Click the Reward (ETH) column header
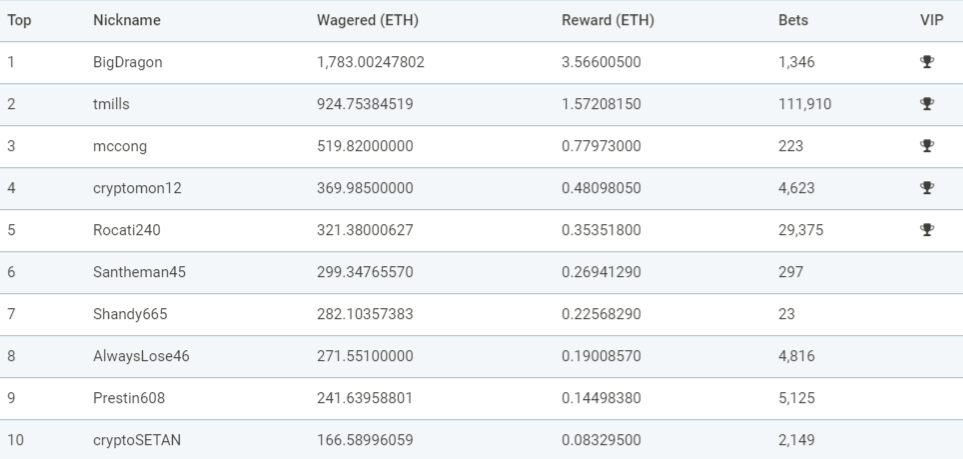This screenshot has height=459, width=963. point(608,20)
